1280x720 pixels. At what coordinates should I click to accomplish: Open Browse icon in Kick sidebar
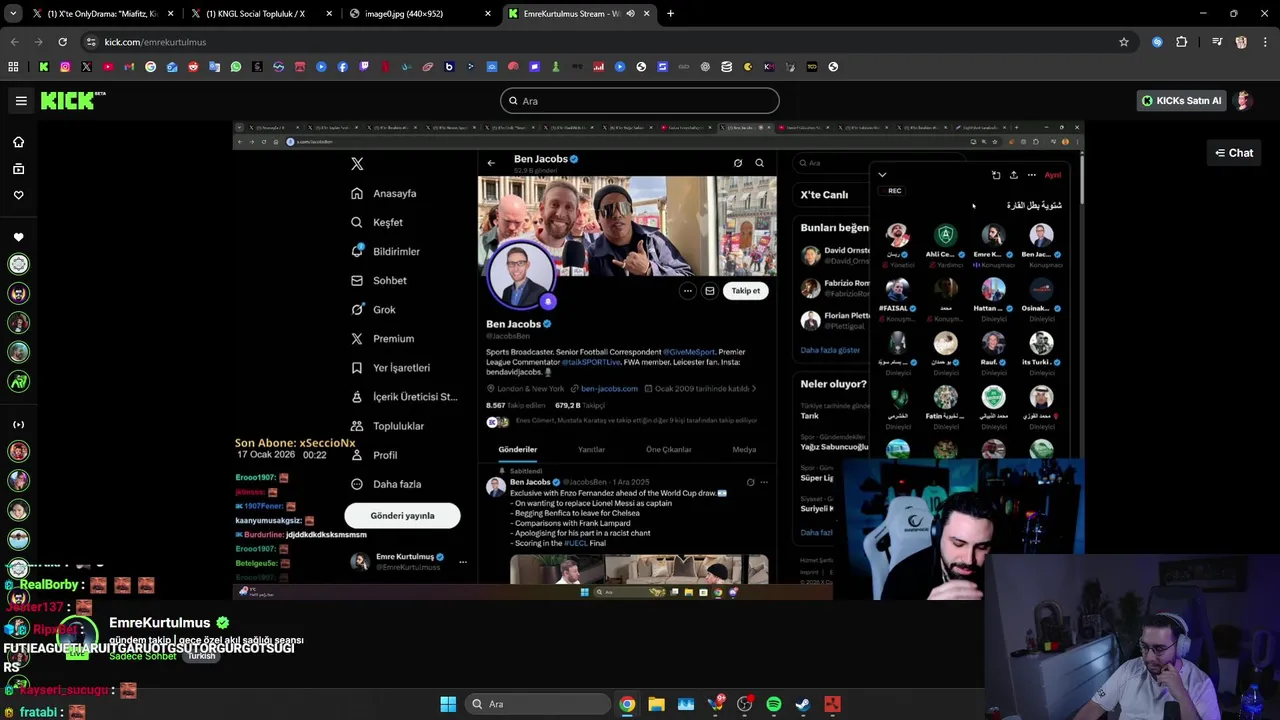pos(18,169)
